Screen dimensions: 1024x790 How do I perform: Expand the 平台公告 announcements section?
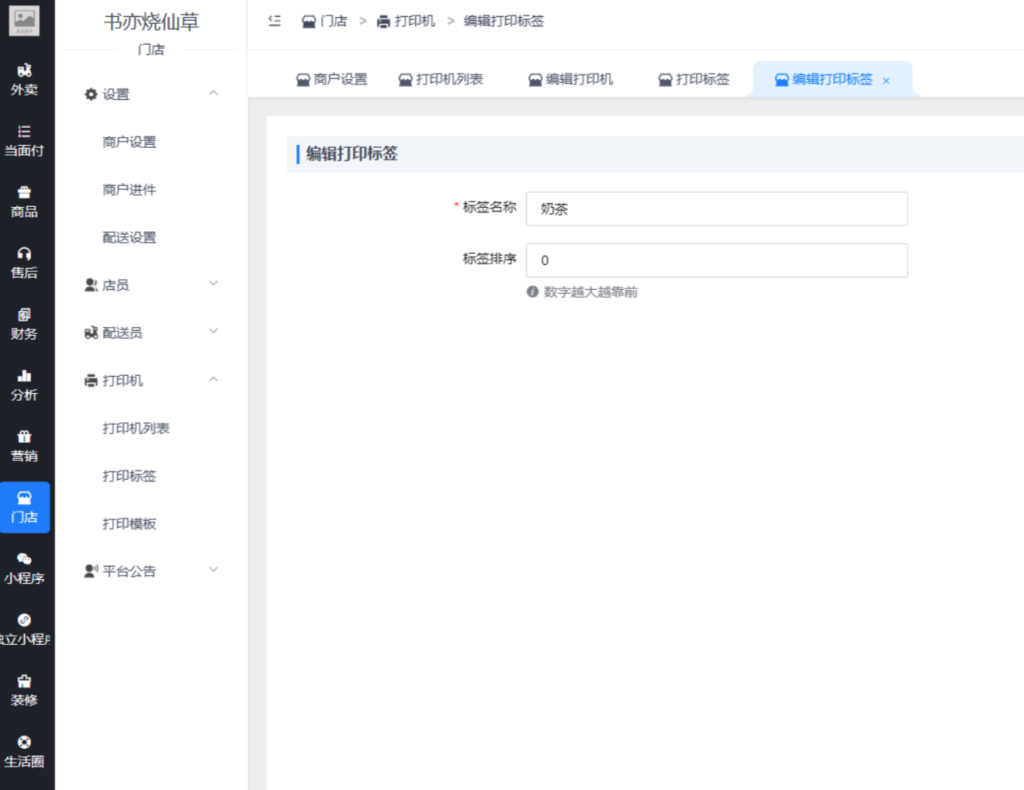tap(212, 571)
